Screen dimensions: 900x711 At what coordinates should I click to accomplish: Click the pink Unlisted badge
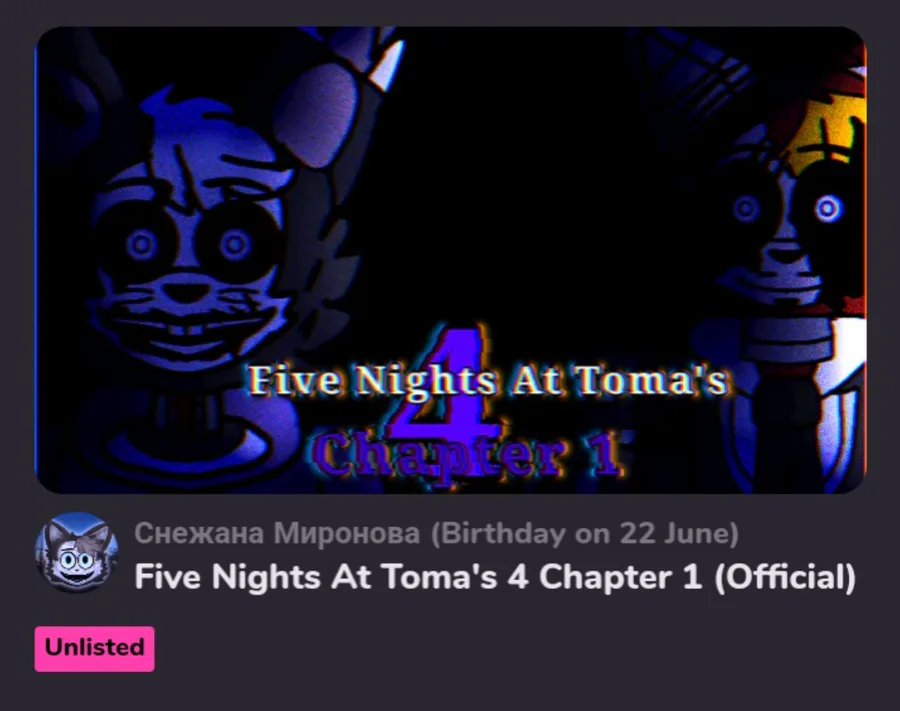pos(94,648)
